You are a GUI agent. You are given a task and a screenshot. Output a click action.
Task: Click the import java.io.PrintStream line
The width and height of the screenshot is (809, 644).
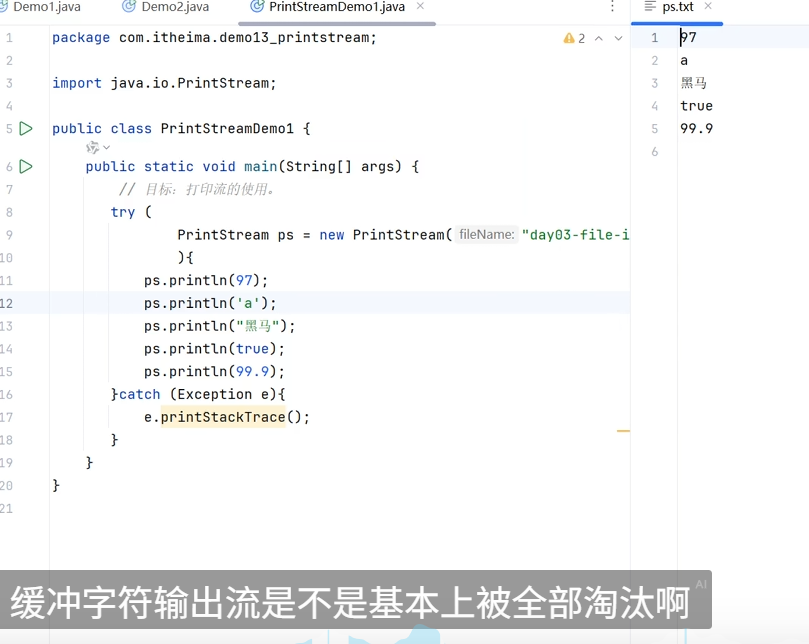164,83
